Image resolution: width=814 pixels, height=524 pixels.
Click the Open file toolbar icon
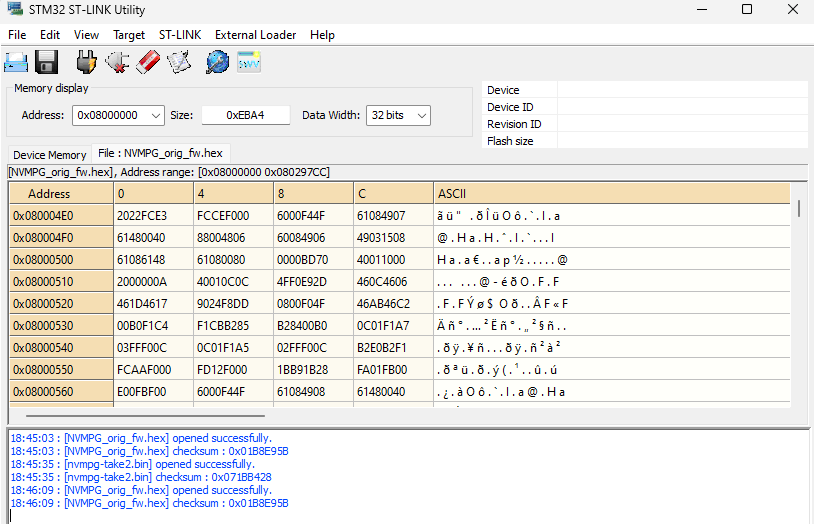16,62
